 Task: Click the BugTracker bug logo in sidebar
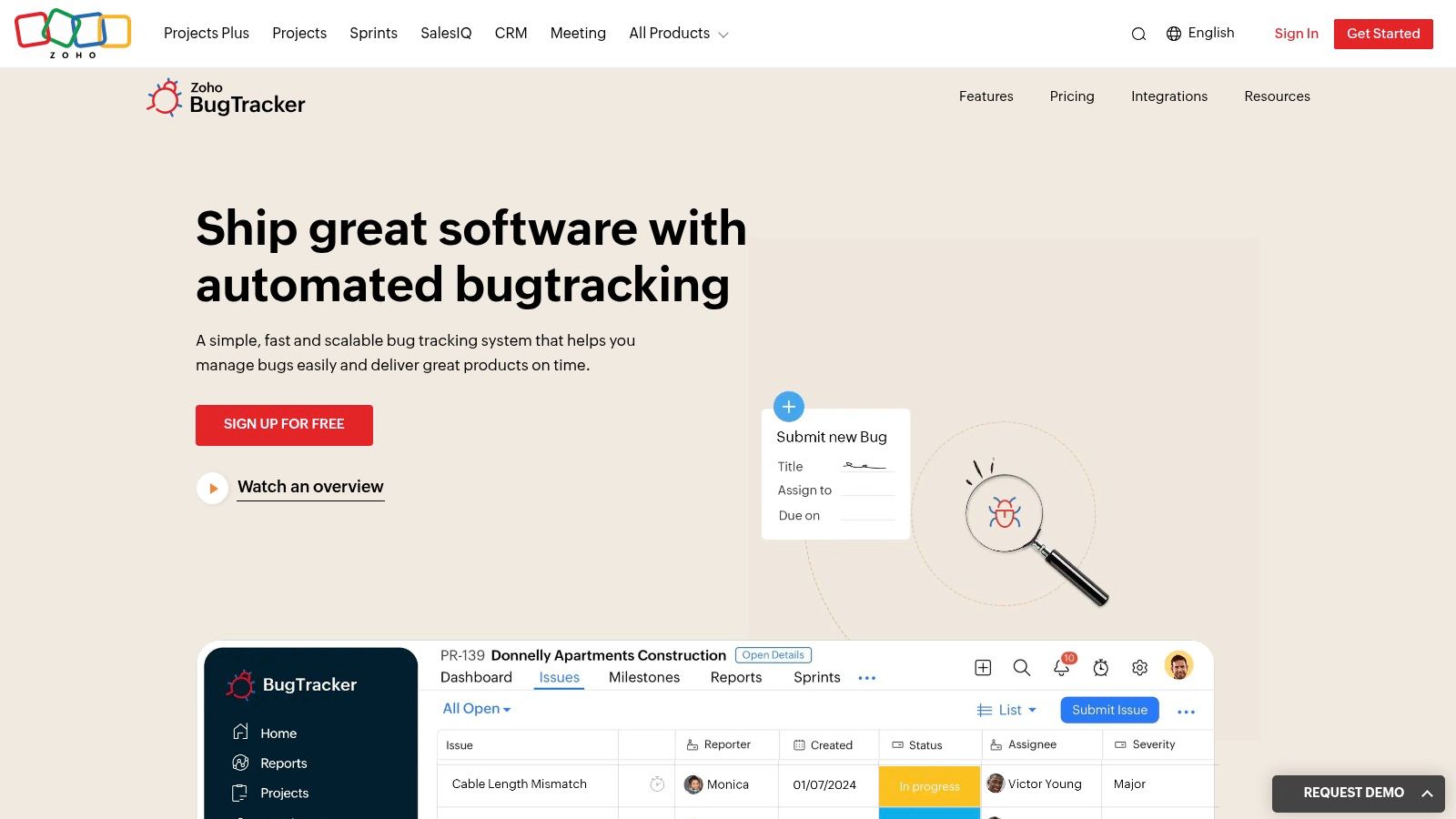click(x=240, y=685)
